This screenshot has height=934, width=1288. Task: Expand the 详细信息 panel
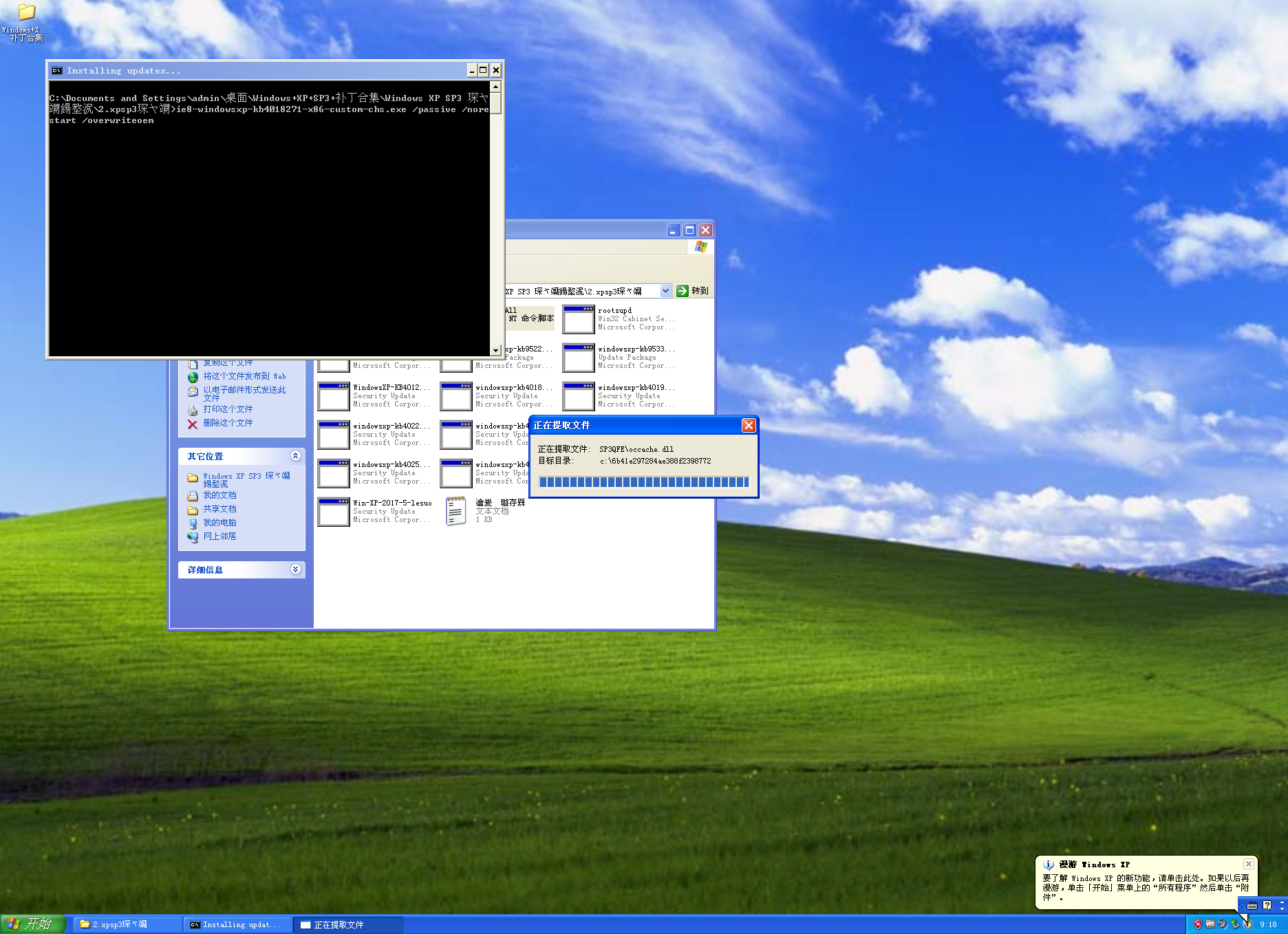[x=295, y=569]
